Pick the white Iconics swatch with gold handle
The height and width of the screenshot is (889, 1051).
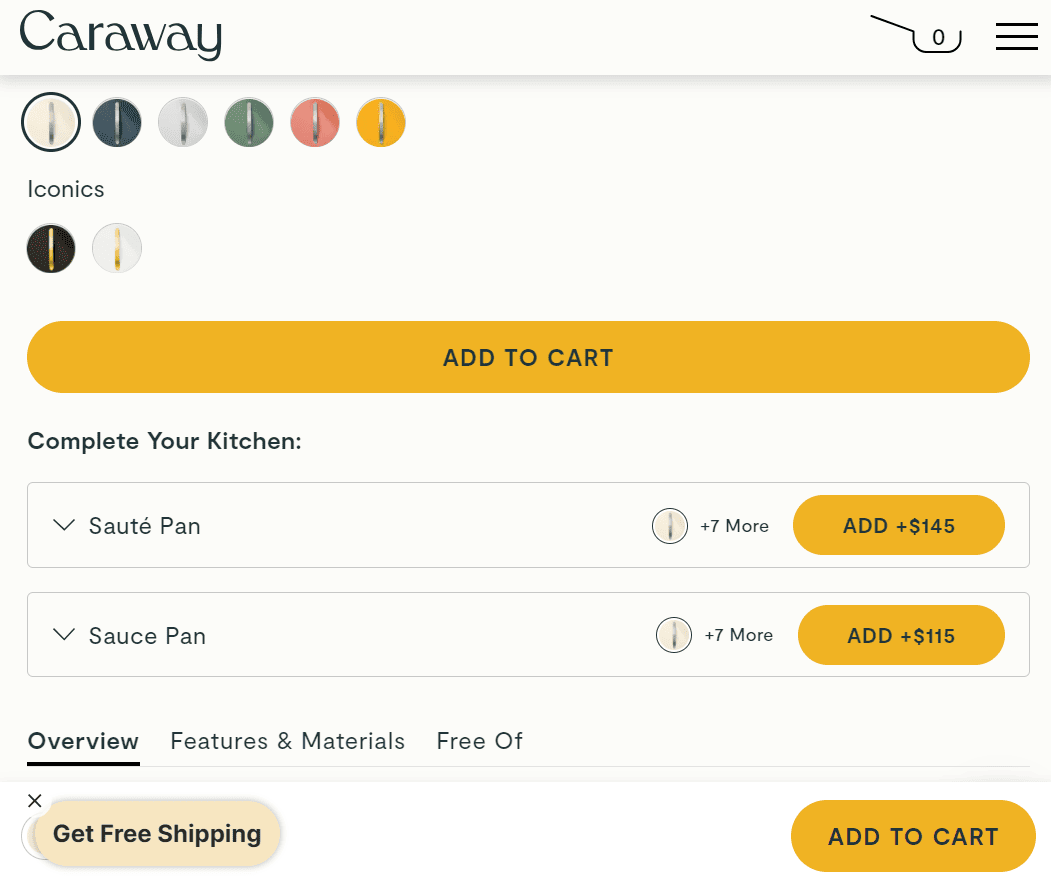117,248
